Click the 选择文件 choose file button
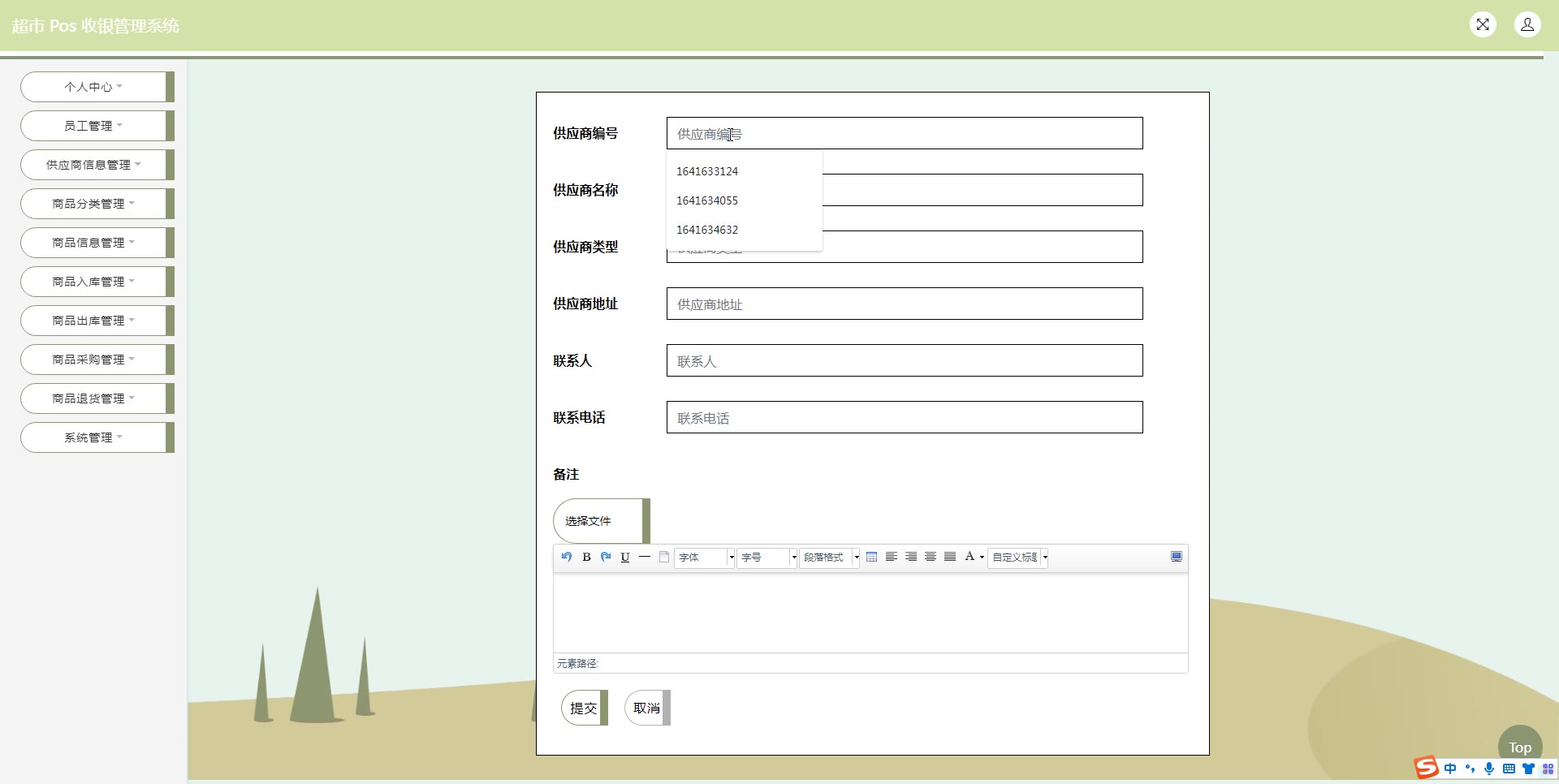 (602, 521)
